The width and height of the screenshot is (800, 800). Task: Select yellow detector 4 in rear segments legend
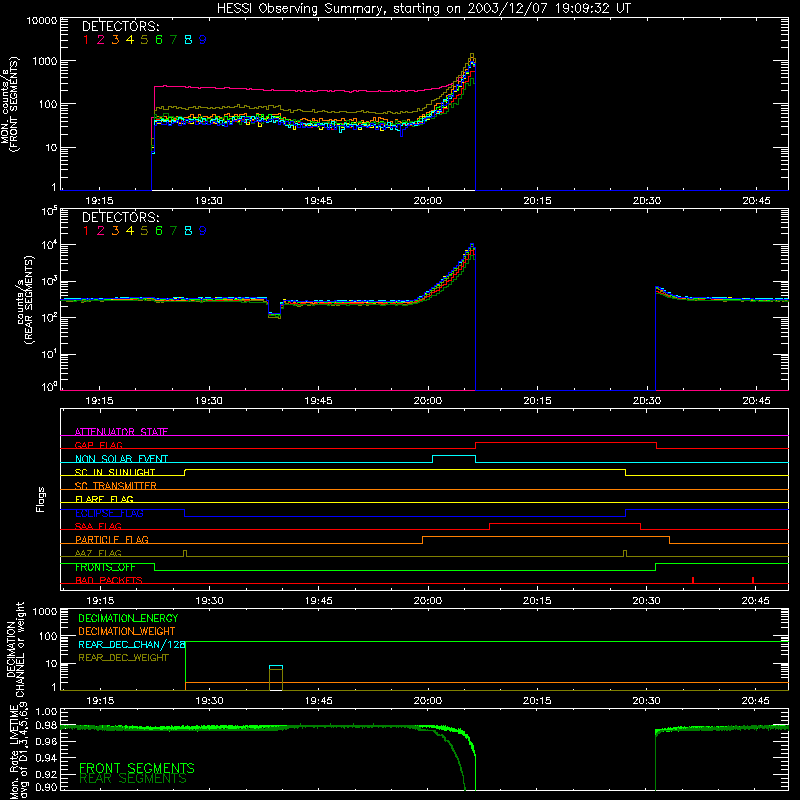[130, 231]
